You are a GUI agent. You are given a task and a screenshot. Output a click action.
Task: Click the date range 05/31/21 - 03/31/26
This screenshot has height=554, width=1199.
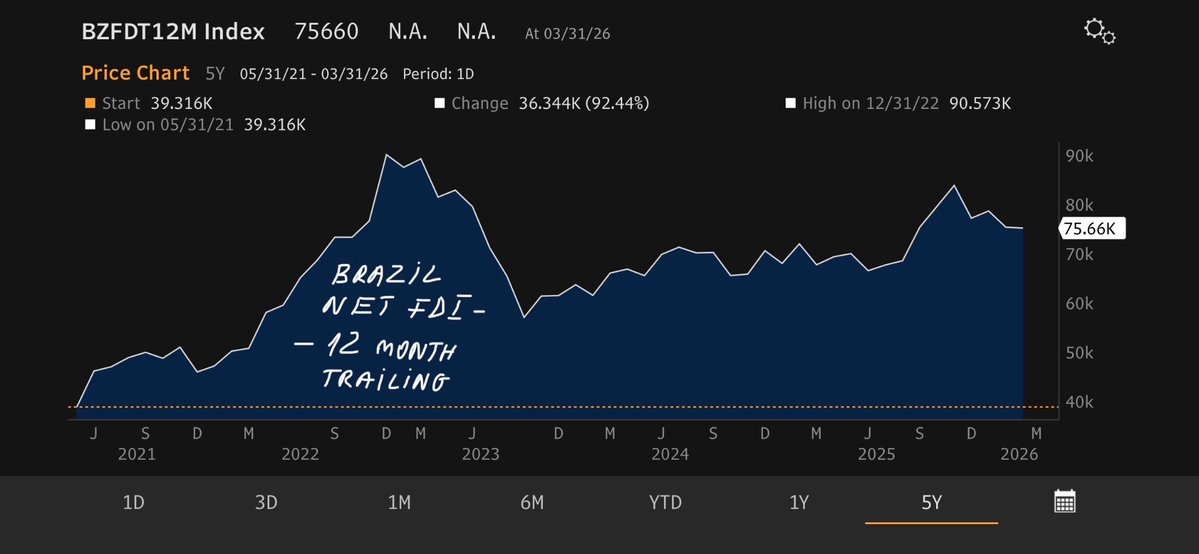[314, 74]
